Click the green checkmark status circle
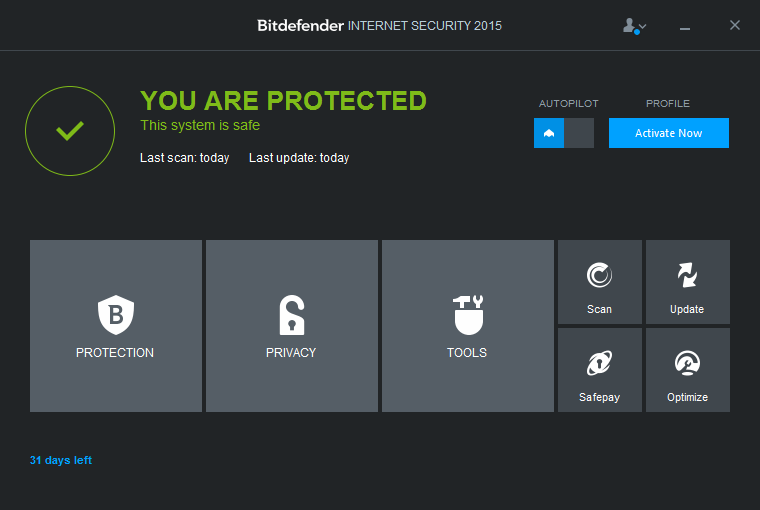 pyautogui.click(x=70, y=131)
